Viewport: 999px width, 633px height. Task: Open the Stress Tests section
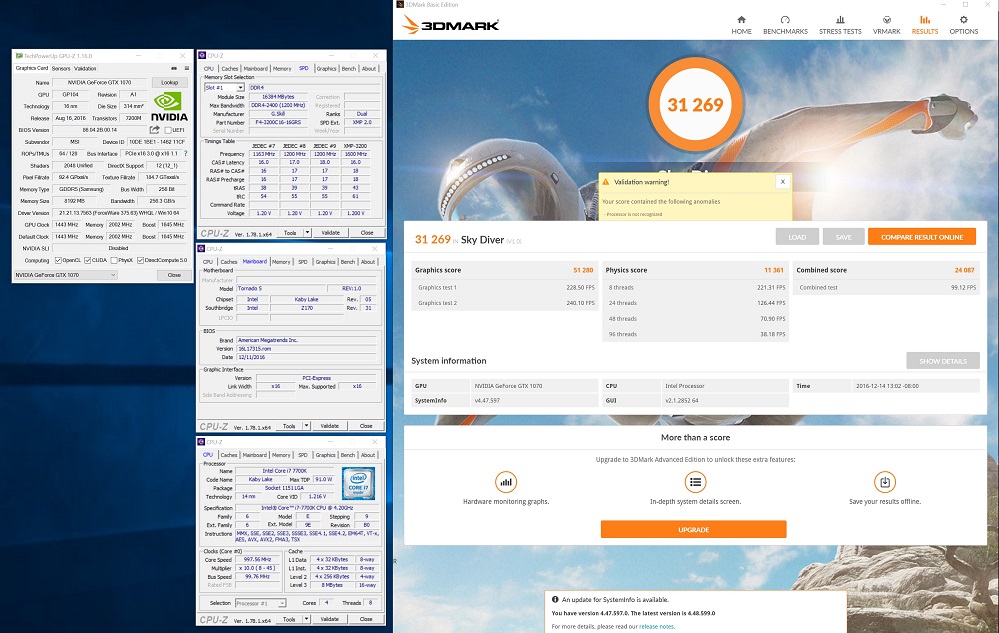click(840, 24)
